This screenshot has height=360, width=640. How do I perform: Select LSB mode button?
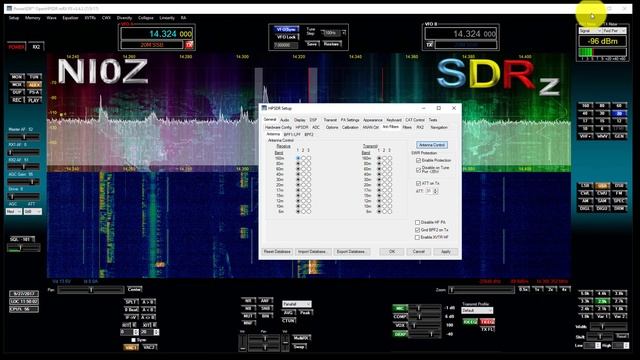click(585, 186)
